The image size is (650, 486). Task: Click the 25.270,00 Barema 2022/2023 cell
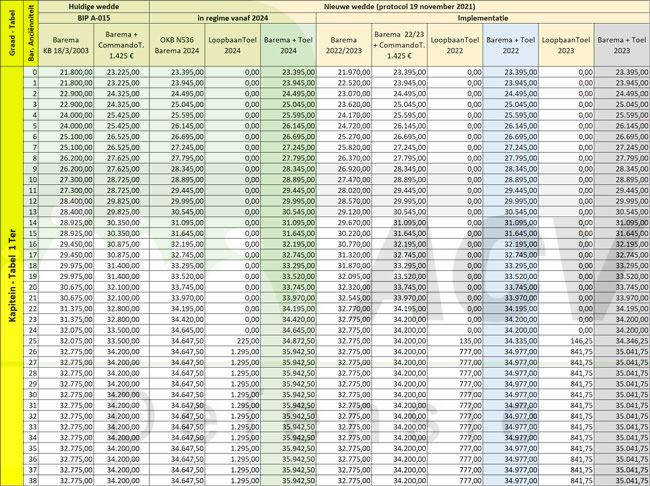(344, 137)
